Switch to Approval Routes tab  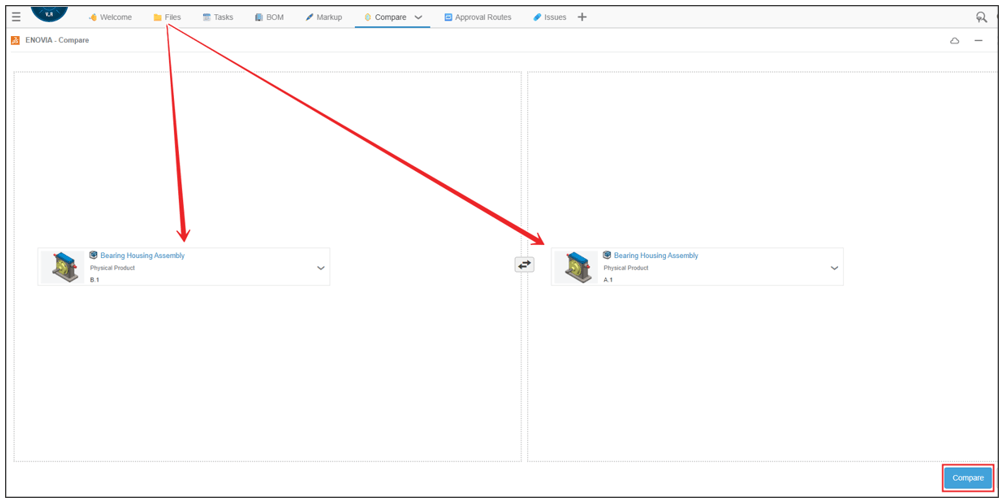pyautogui.click(x=478, y=17)
